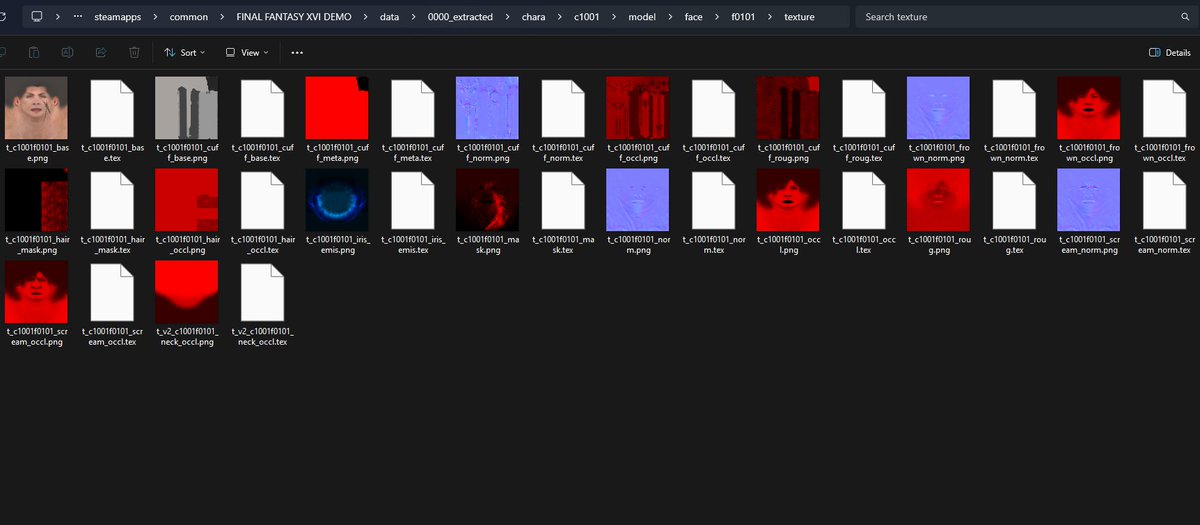
Task: Go to the FINAL FANTASY XVI DEMO breadcrumb folder
Action: point(293,17)
